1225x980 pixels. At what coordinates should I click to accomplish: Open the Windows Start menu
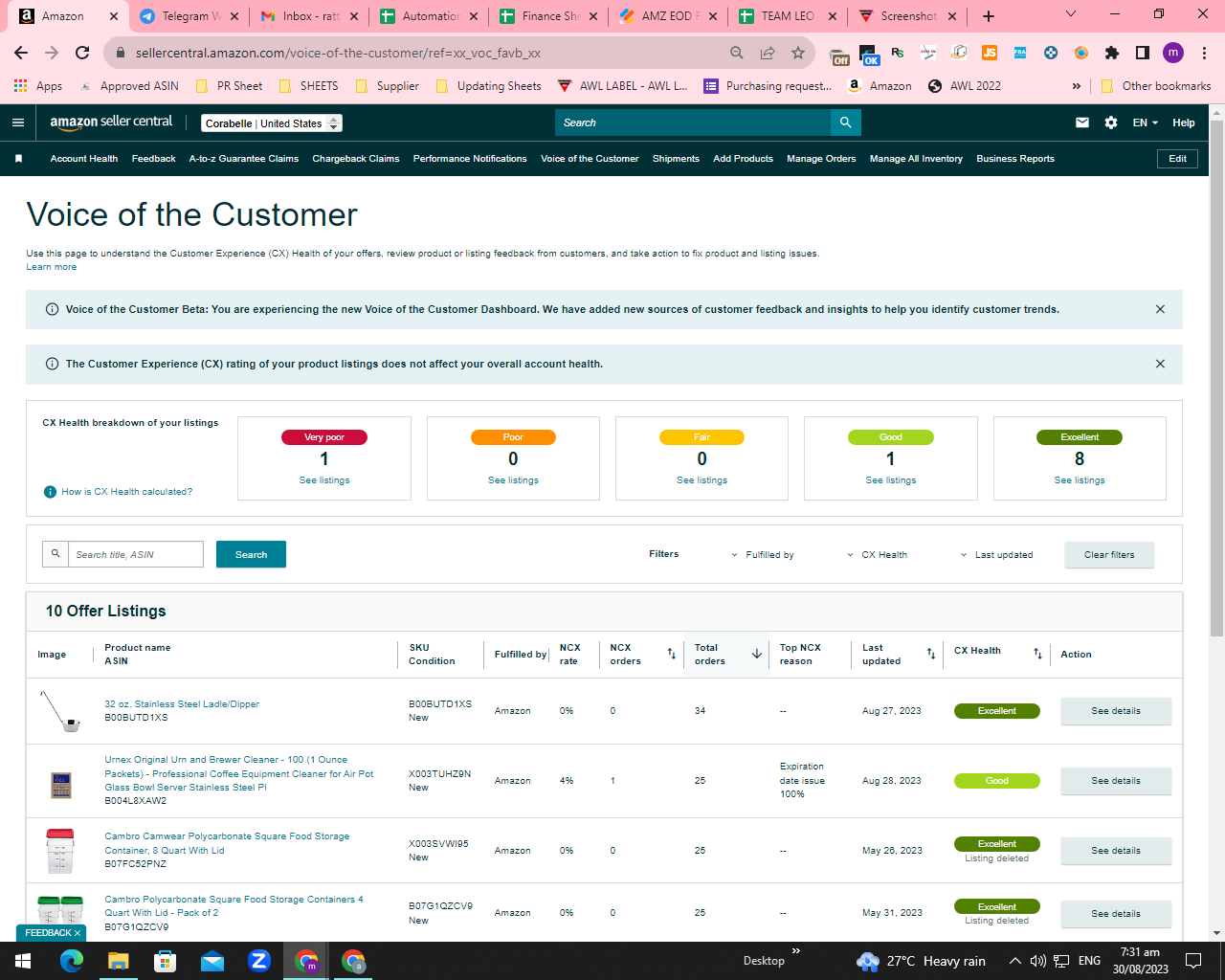(23, 961)
